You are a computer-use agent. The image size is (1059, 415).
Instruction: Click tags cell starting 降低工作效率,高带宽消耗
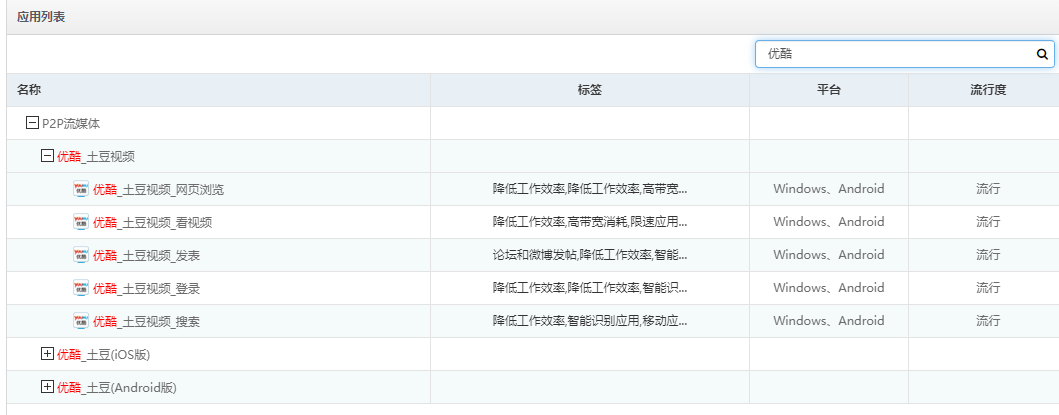click(x=590, y=222)
